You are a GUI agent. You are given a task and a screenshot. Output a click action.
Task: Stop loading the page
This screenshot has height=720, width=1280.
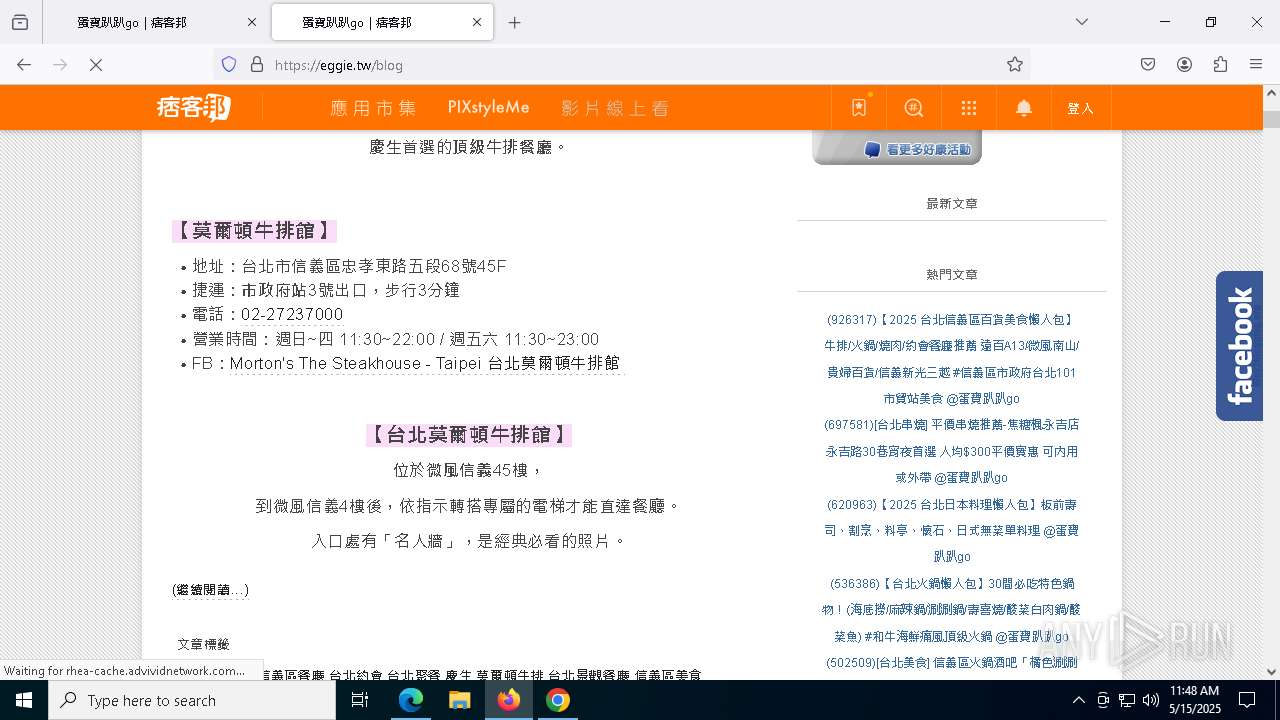pos(96,64)
